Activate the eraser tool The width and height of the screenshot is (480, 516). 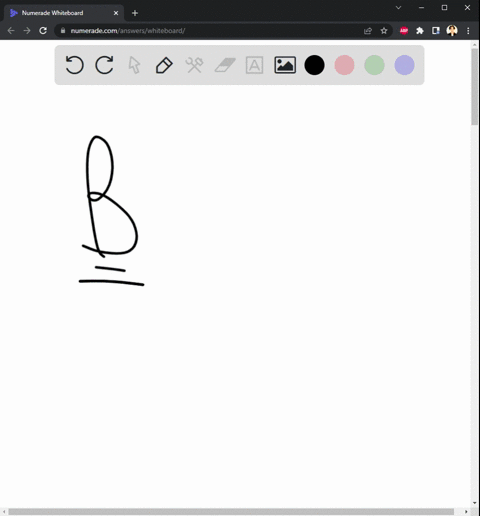(225, 65)
